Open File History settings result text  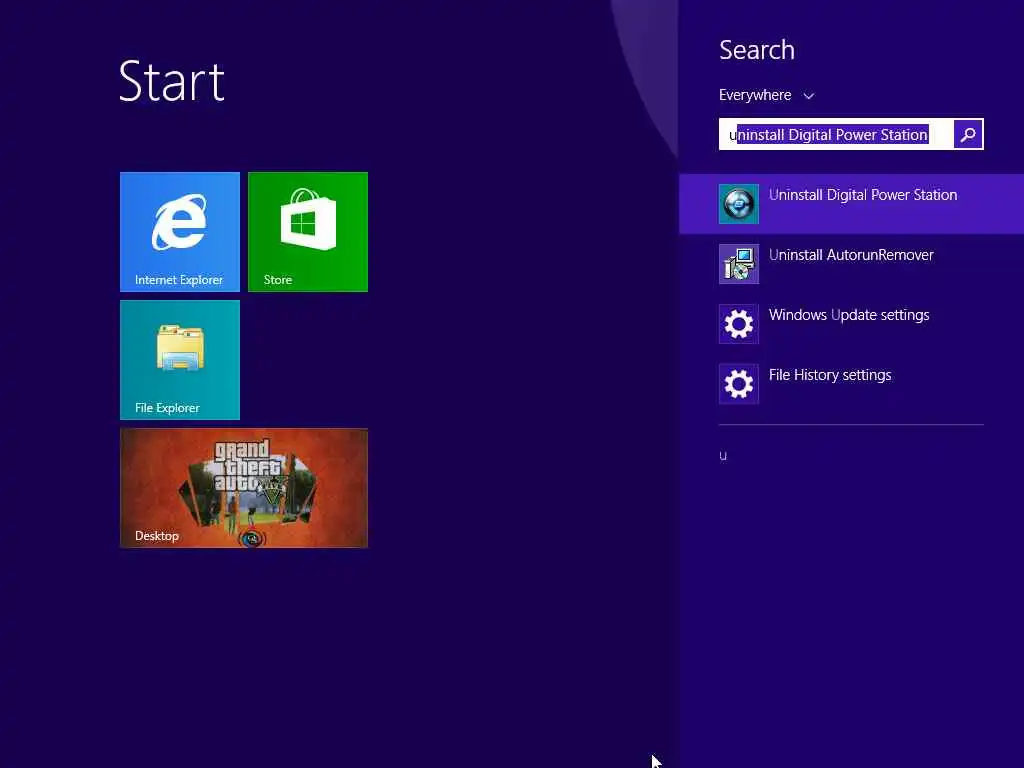[x=830, y=375]
